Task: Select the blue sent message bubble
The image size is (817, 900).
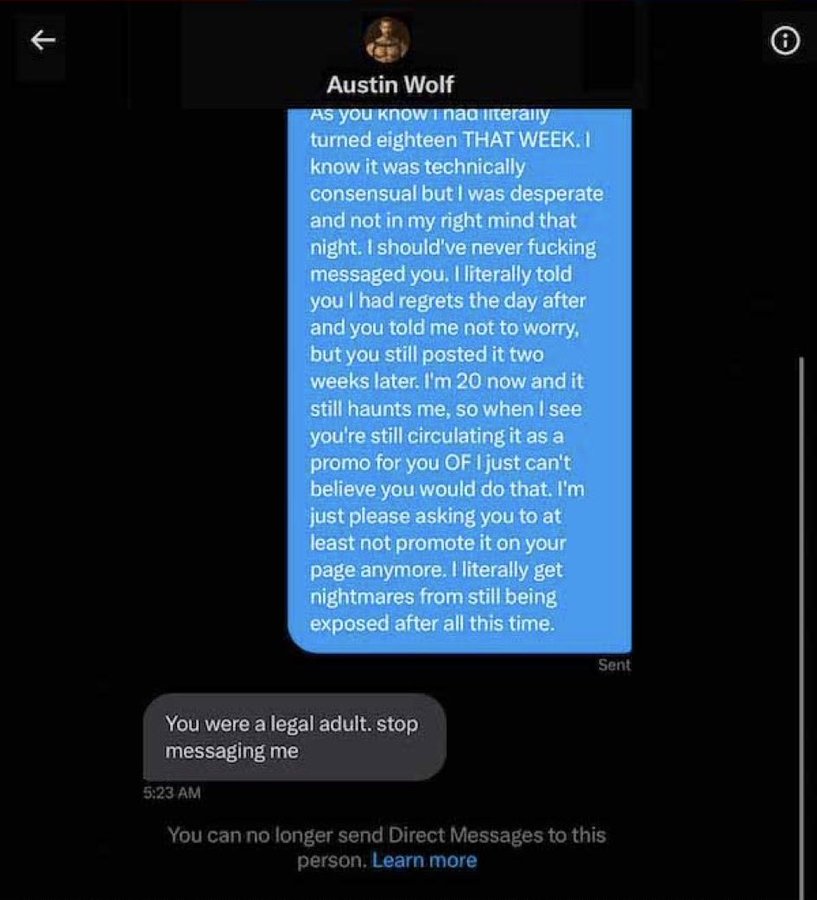Action: tap(459, 381)
